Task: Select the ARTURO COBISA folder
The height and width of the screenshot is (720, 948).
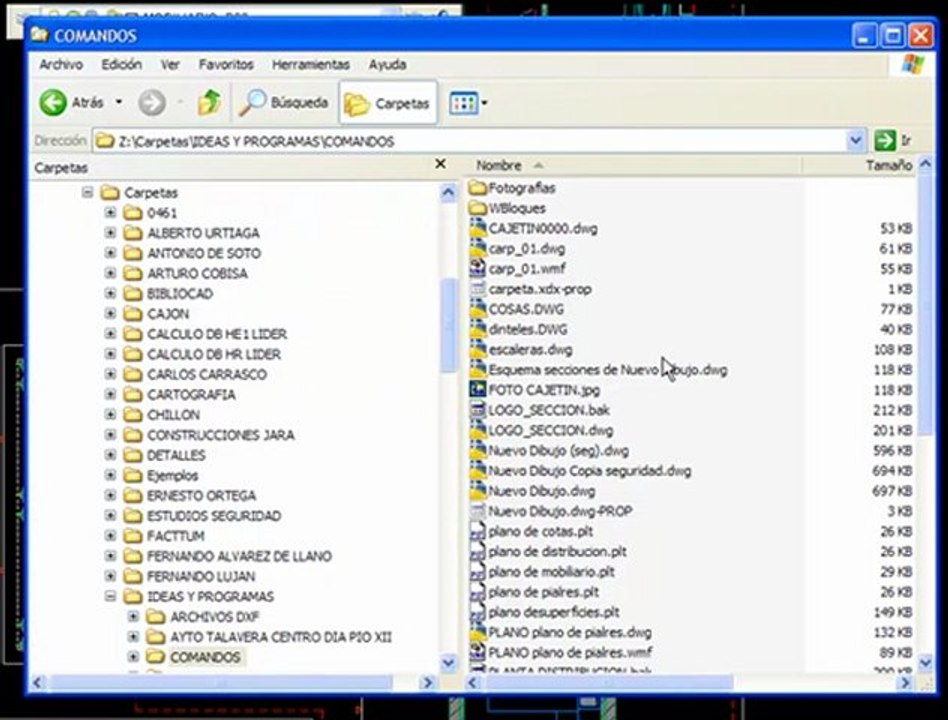Action: click(197, 273)
